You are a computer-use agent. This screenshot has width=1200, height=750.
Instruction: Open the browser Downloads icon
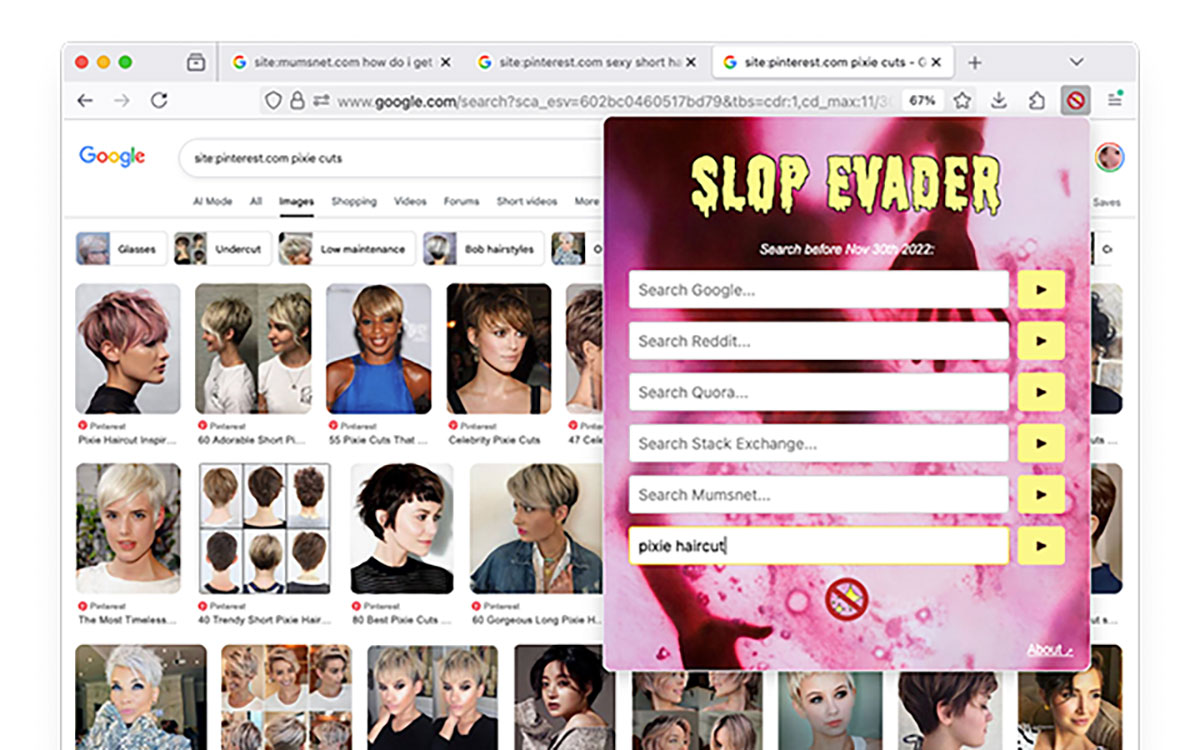(x=1000, y=100)
